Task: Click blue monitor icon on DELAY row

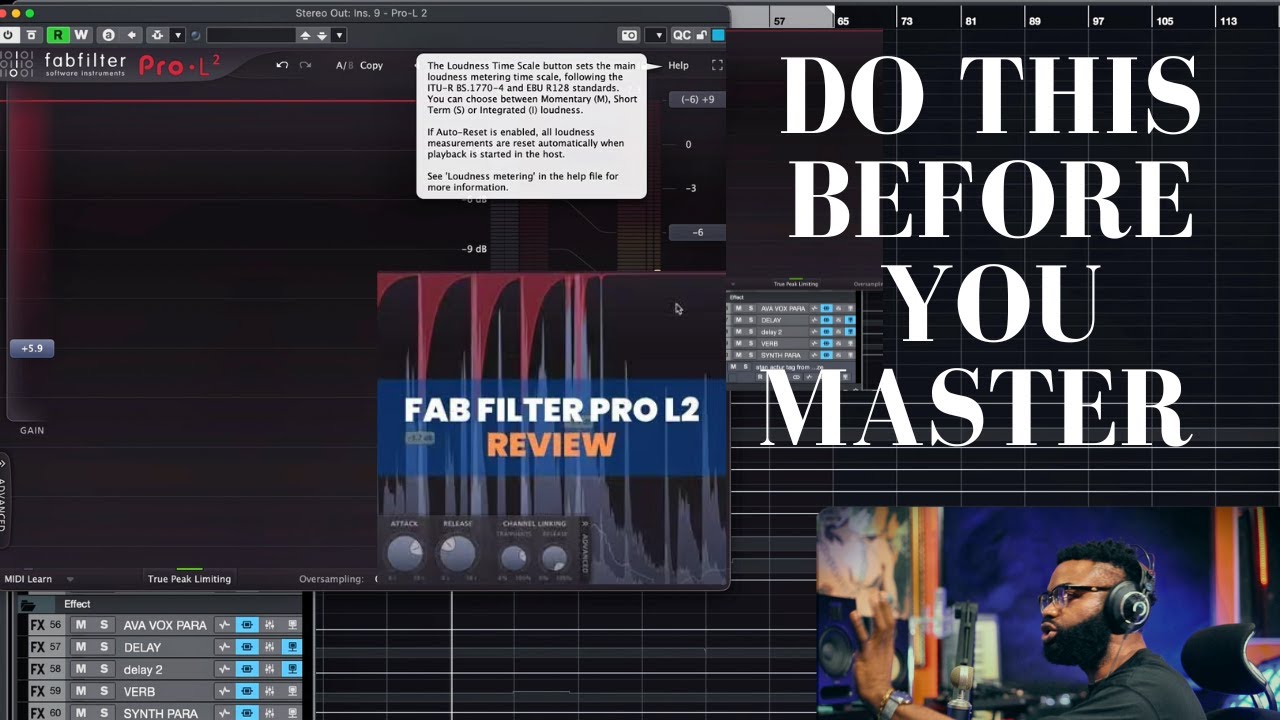Action: pyautogui.click(x=292, y=647)
